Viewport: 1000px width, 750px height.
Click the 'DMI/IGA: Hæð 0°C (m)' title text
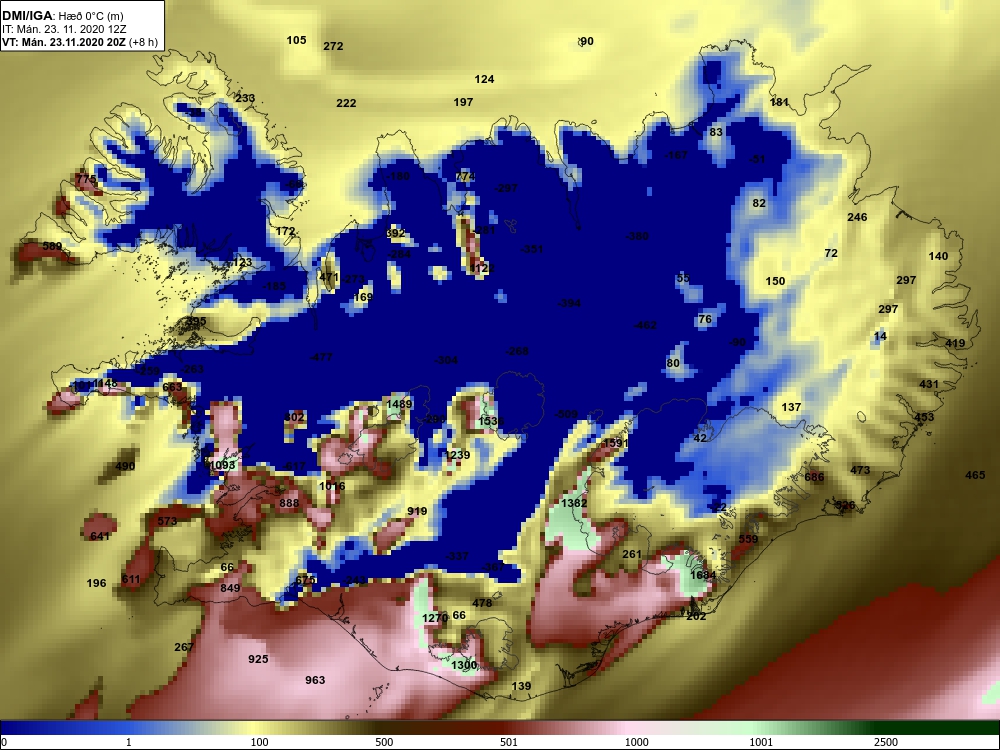[x=62, y=16]
